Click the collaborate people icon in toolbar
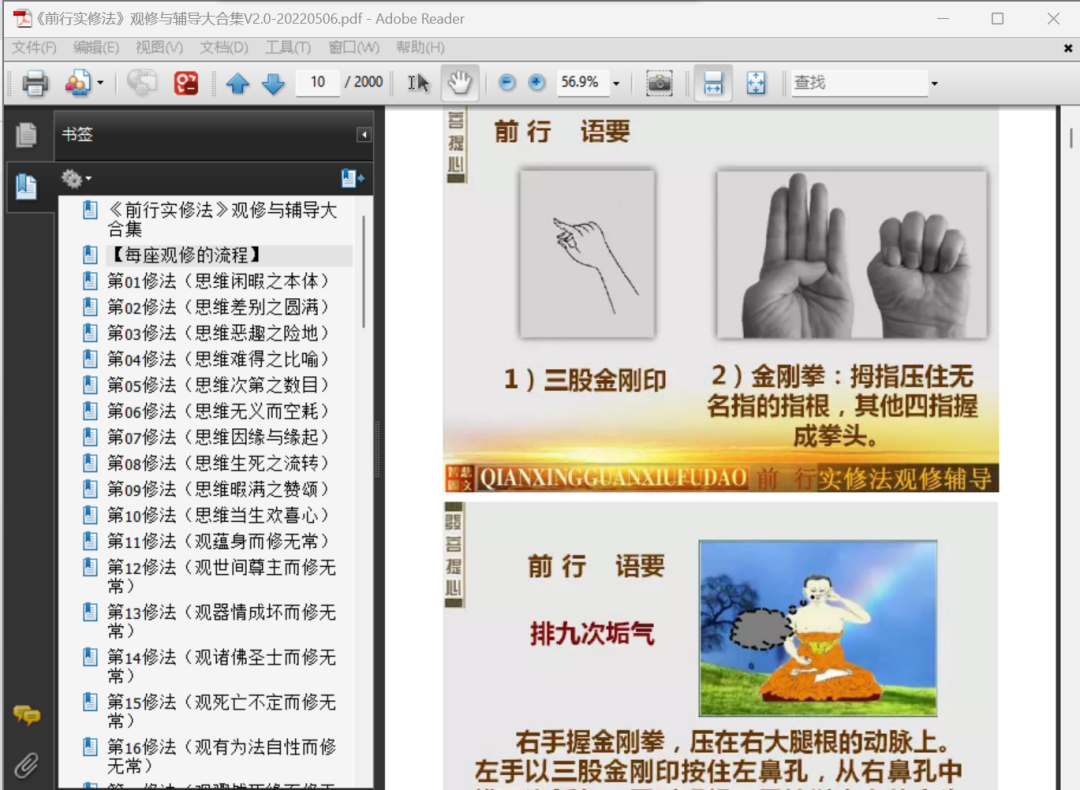The width and height of the screenshot is (1080, 790). click(x=77, y=83)
